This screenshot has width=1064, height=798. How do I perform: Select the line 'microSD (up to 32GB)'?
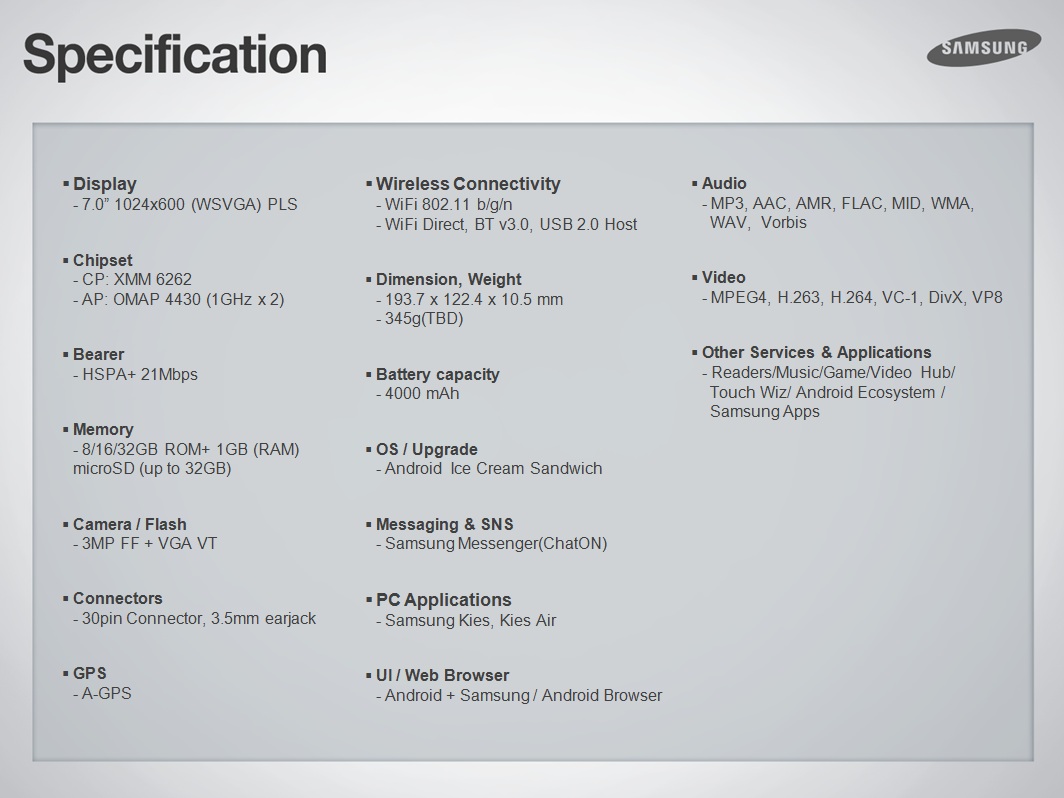click(152, 469)
